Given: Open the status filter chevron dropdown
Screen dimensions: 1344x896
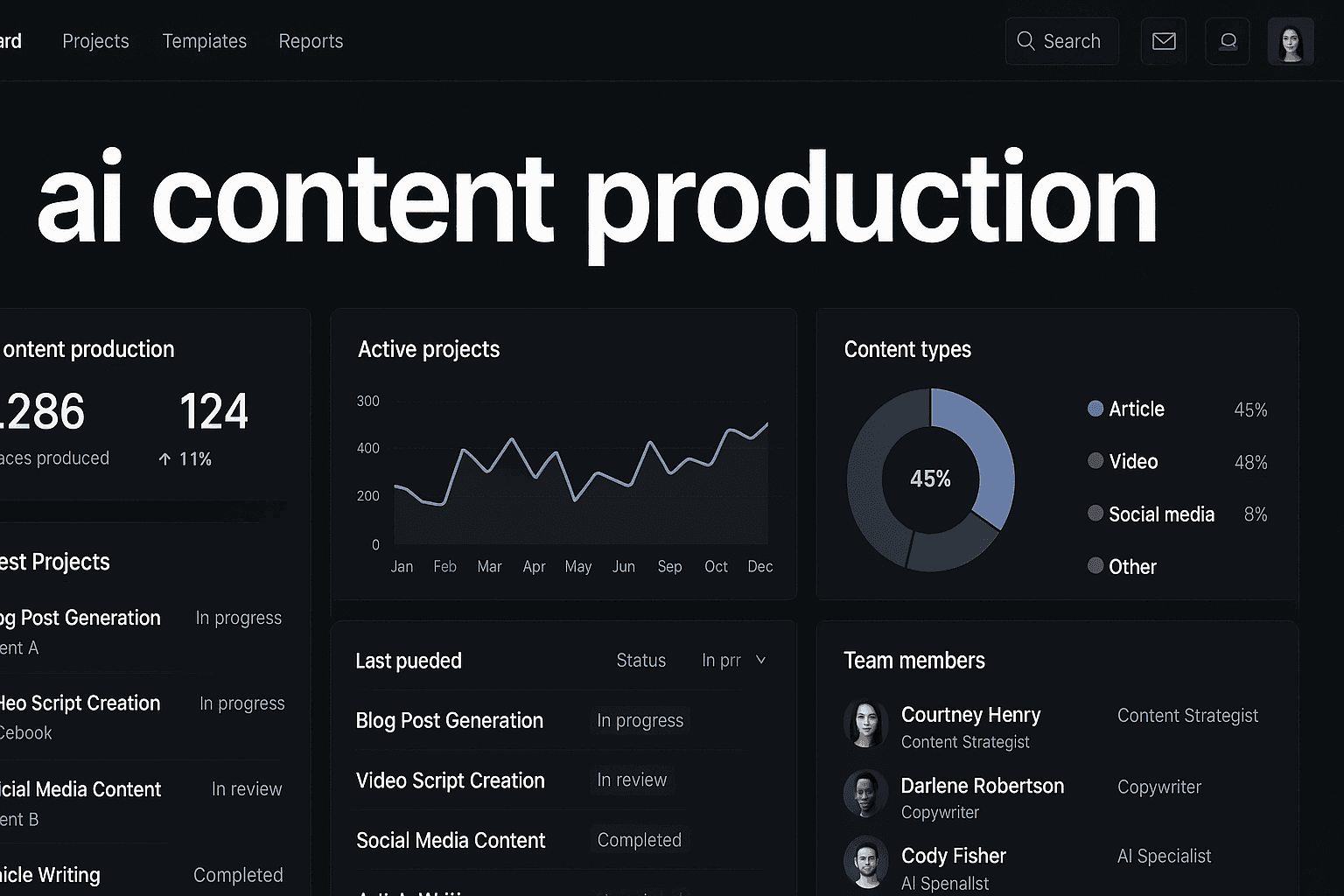Looking at the screenshot, I should (x=759, y=661).
